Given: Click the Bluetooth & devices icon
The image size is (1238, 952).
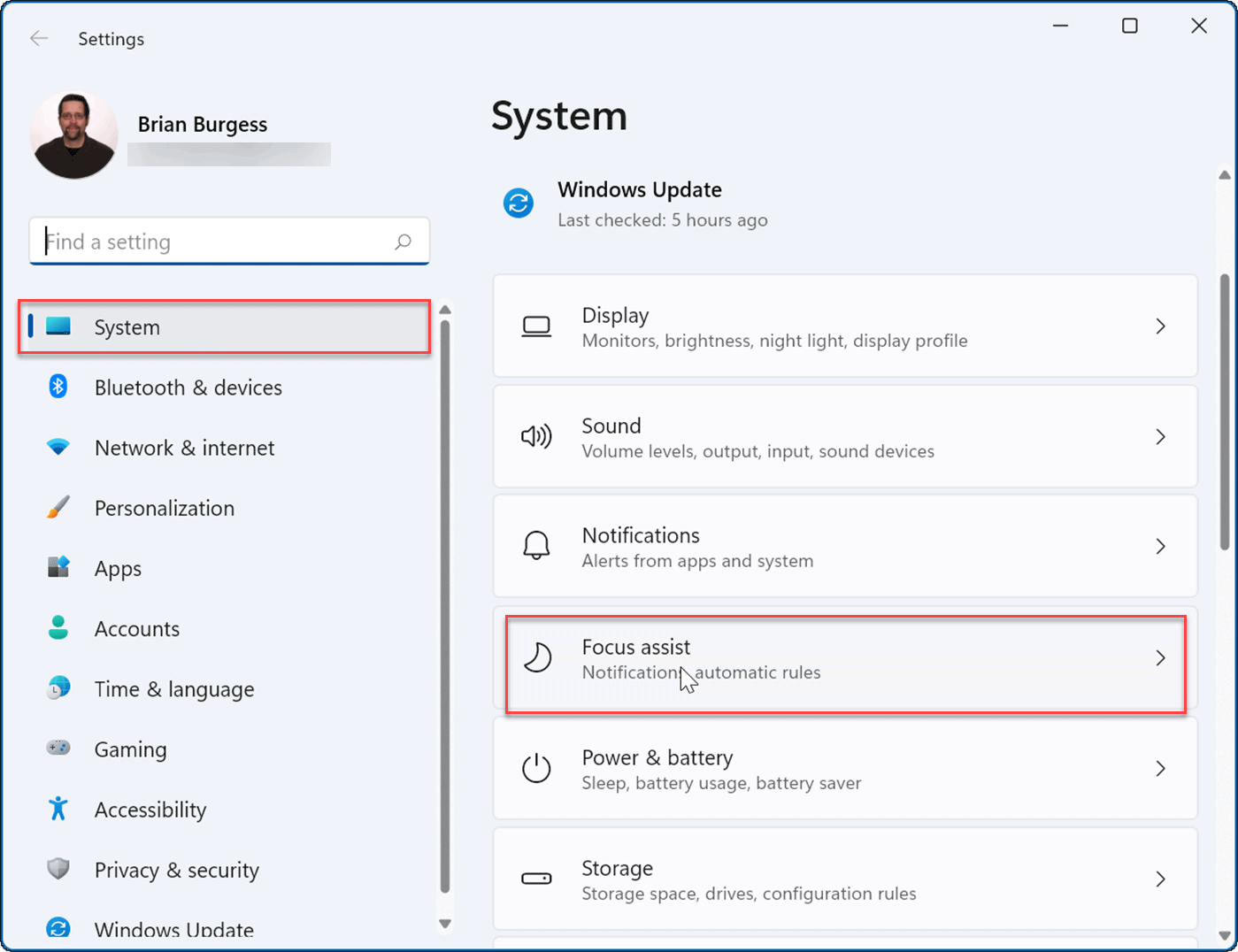Looking at the screenshot, I should point(58,387).
